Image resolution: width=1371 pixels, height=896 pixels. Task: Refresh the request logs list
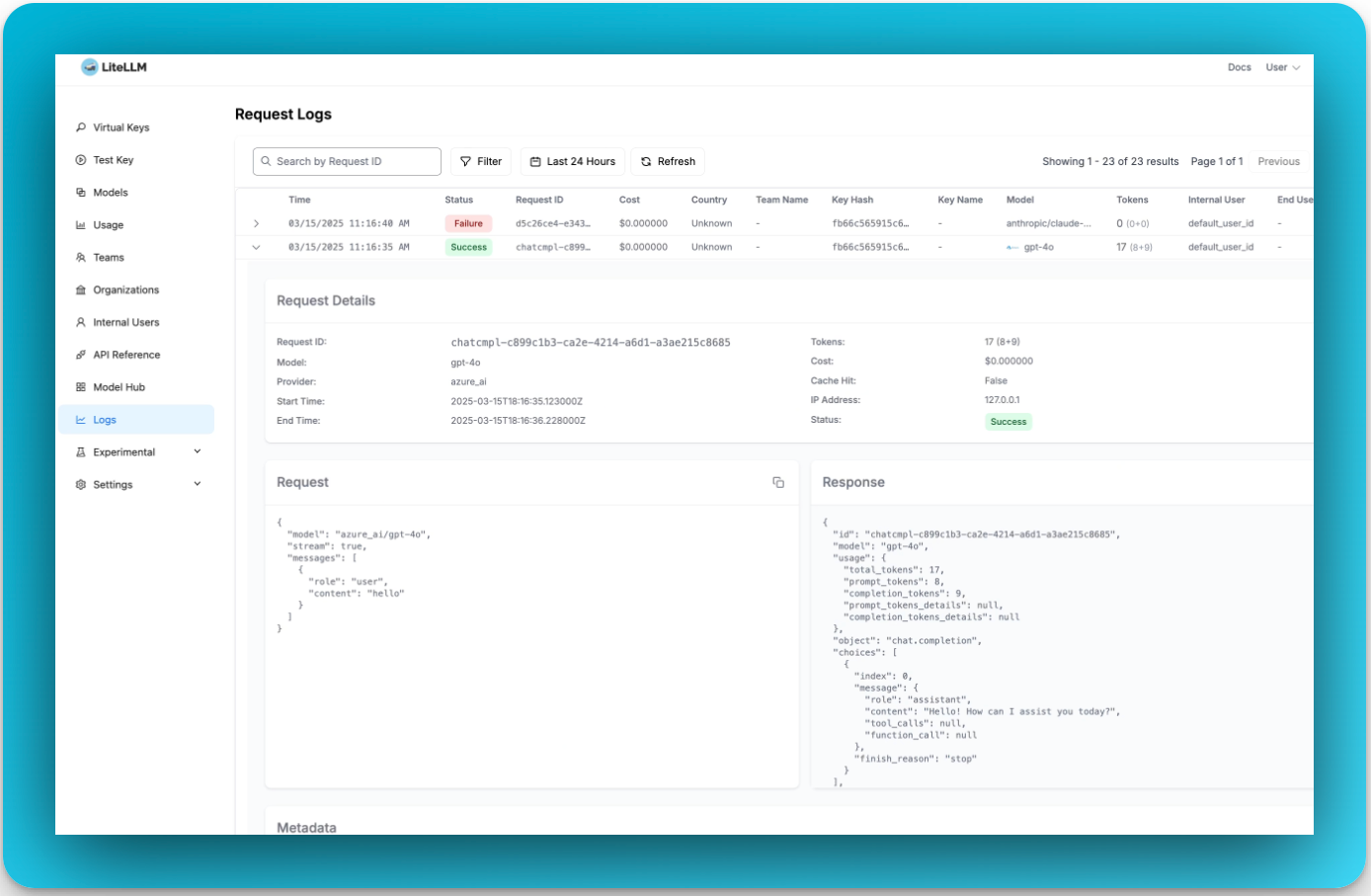coord(667,162)
